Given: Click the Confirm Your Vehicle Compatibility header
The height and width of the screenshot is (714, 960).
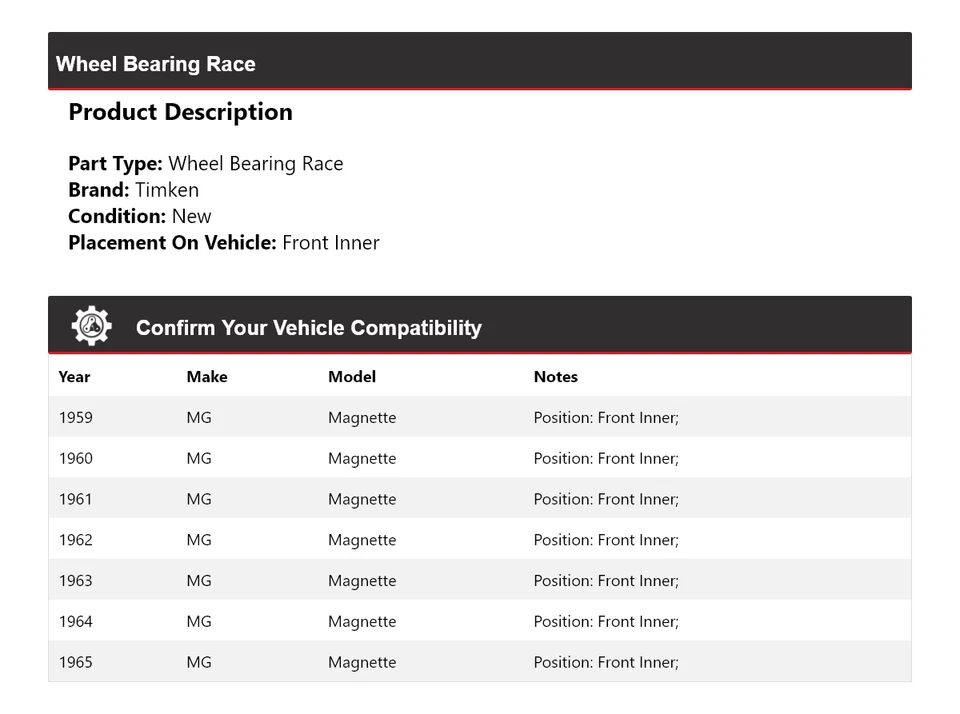Looking at the screenshot, I should [x=309, y=327].
